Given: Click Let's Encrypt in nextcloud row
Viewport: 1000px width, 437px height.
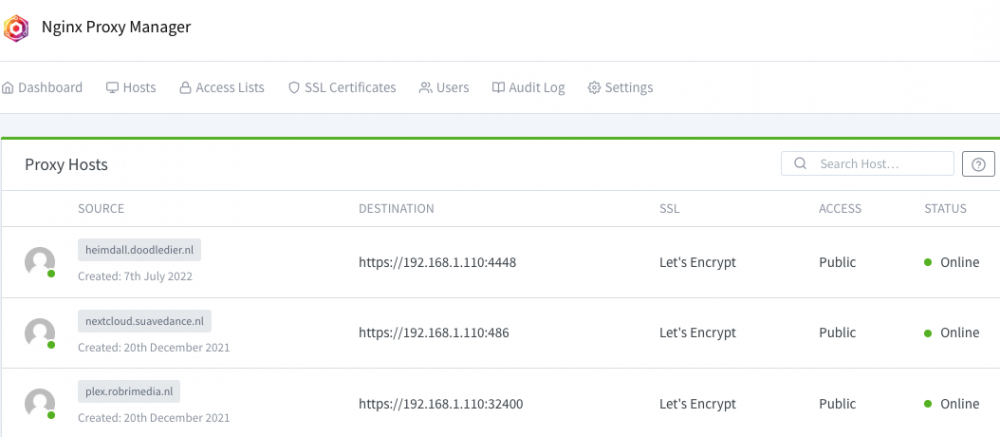Looking at the screenshot, I should (698, 332).
